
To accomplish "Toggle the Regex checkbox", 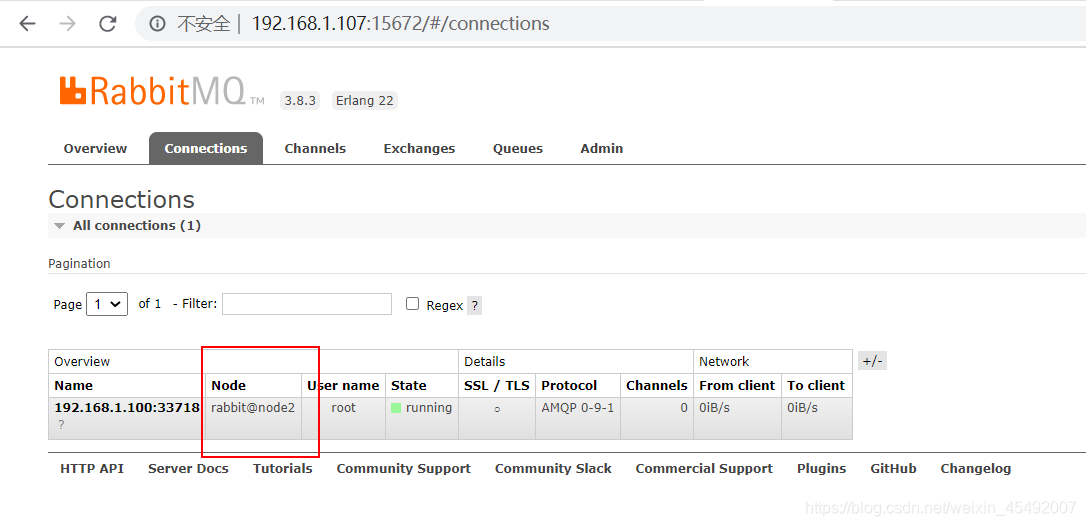I will click(413, 304).
